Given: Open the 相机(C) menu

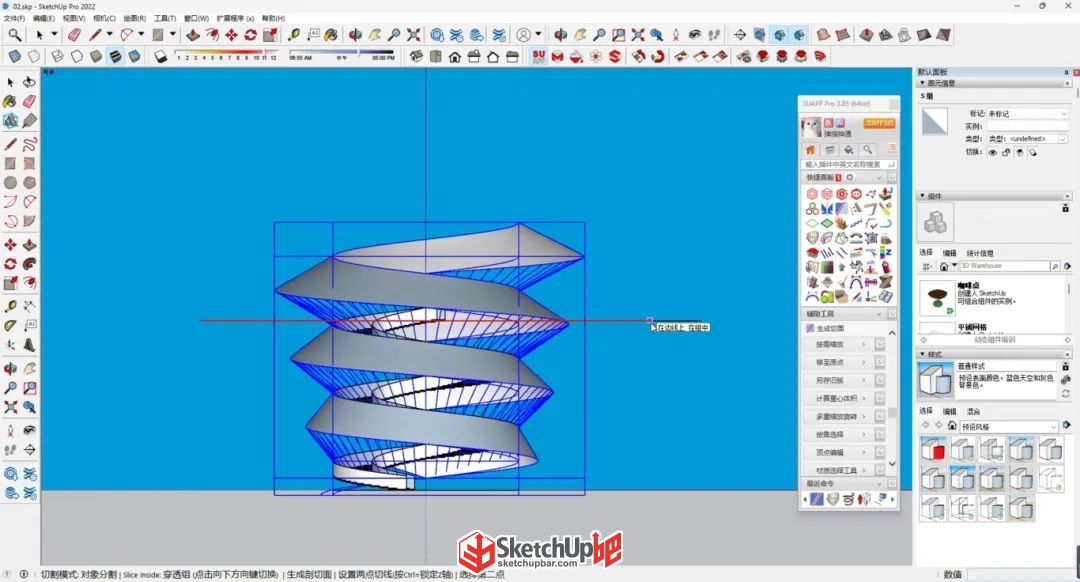Looking at the screenshot, I should click(x=104, y=19).
